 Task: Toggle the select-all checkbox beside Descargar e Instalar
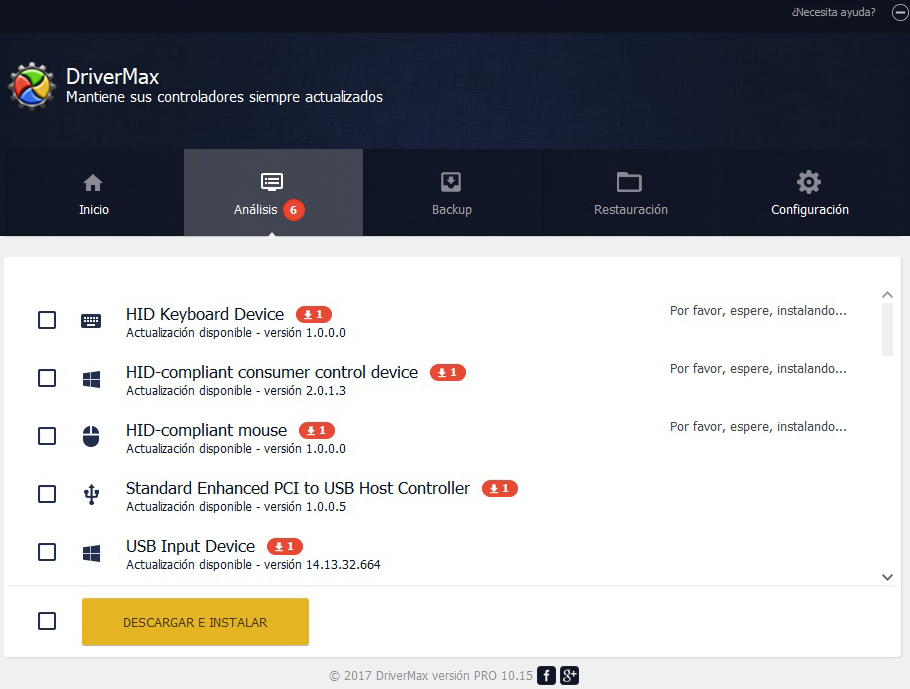(x=47, y=621)
